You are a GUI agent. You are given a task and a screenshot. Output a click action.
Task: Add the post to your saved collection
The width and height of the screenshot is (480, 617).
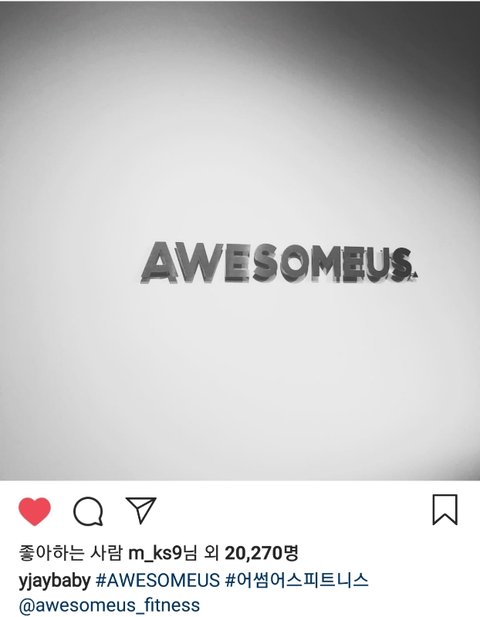pos(445,510)
